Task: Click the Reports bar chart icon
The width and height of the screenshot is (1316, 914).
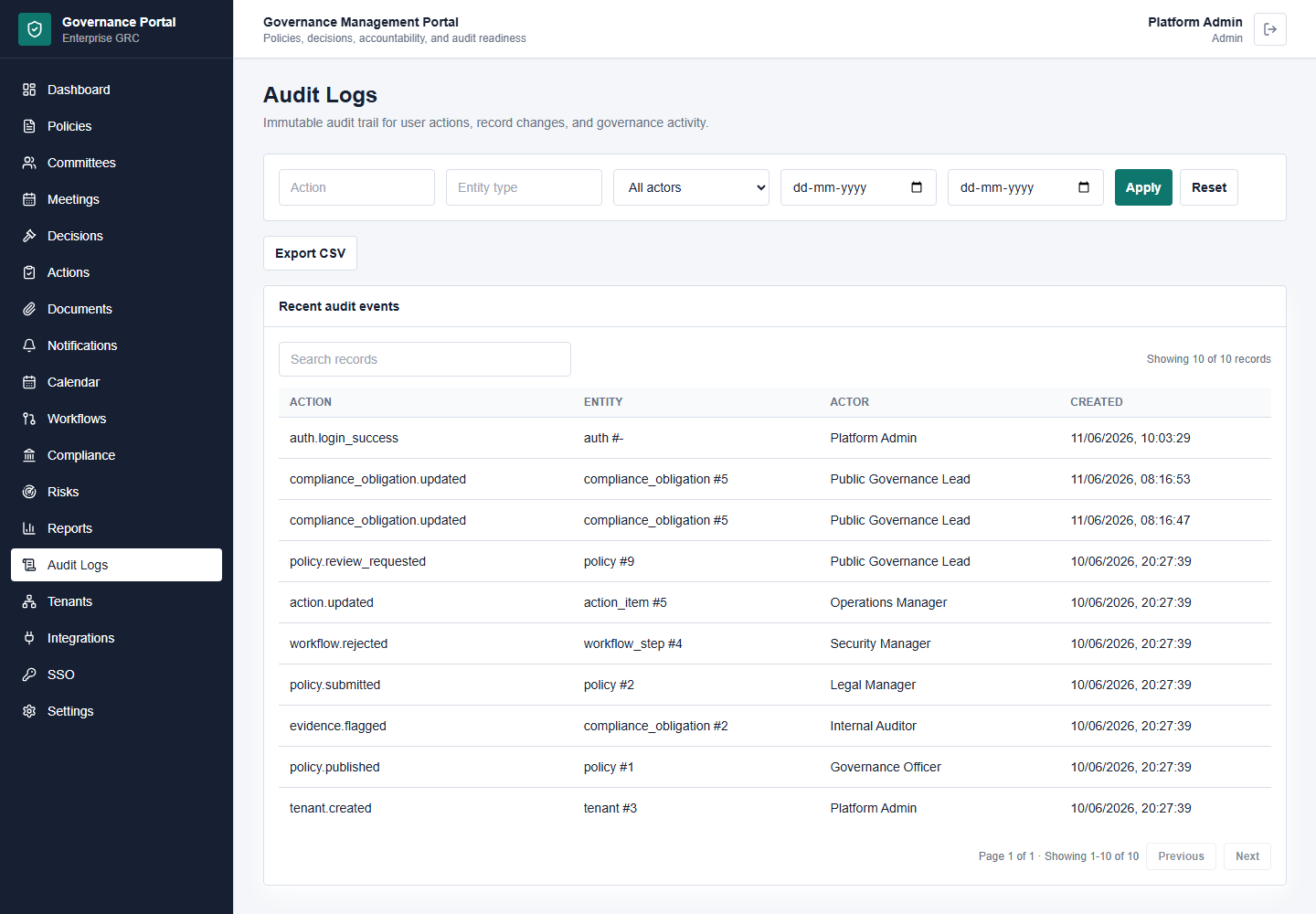Action: [x=29, y=528]
